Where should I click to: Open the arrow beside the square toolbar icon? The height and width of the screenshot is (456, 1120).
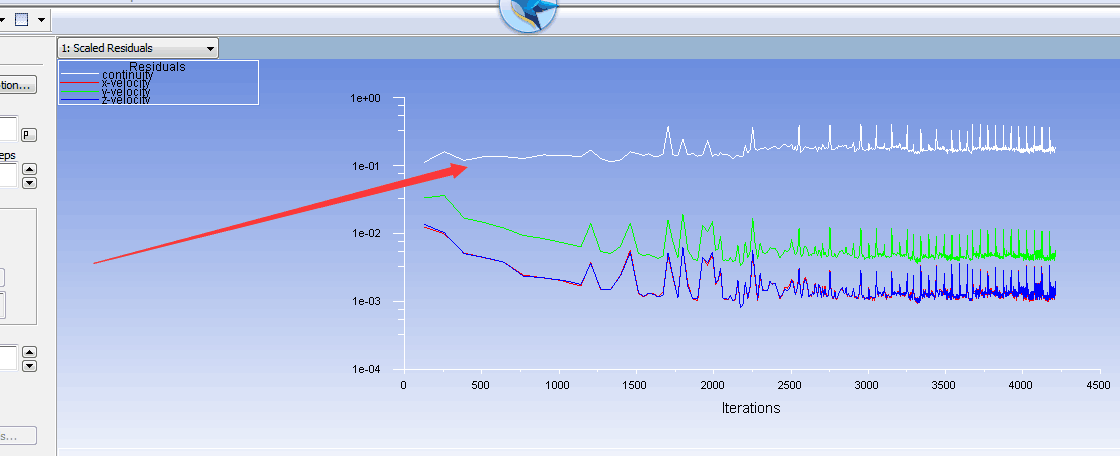click(x=40, y=19)
